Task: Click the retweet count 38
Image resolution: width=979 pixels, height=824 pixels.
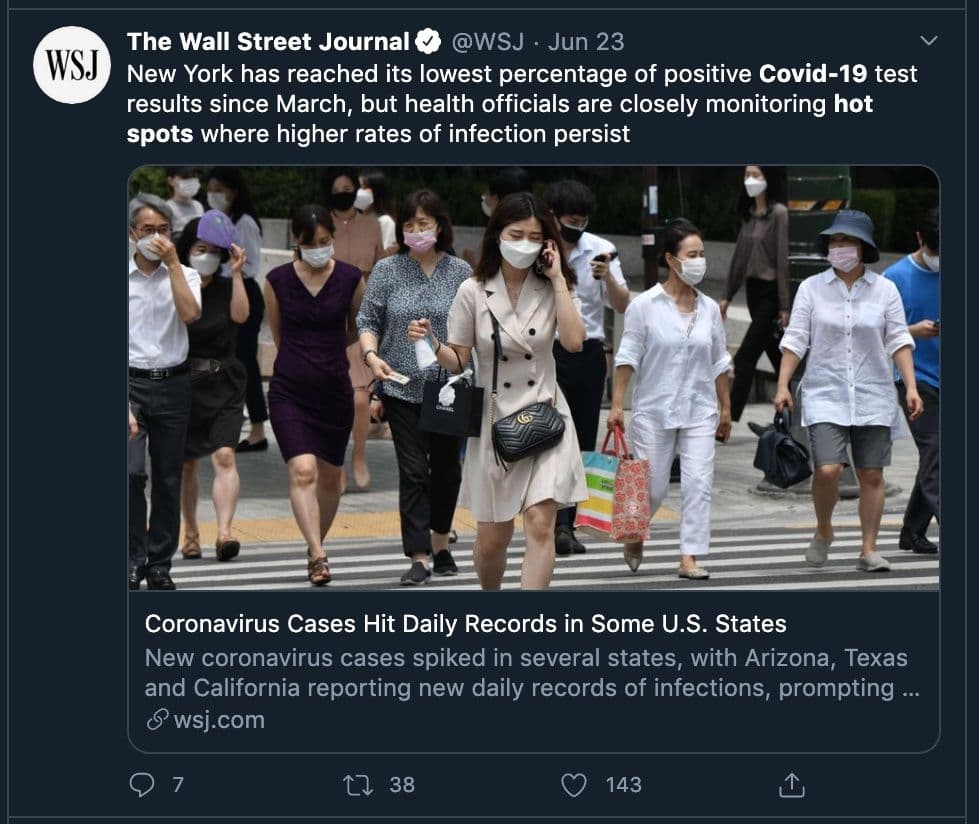Action: [x=402, y=785]
